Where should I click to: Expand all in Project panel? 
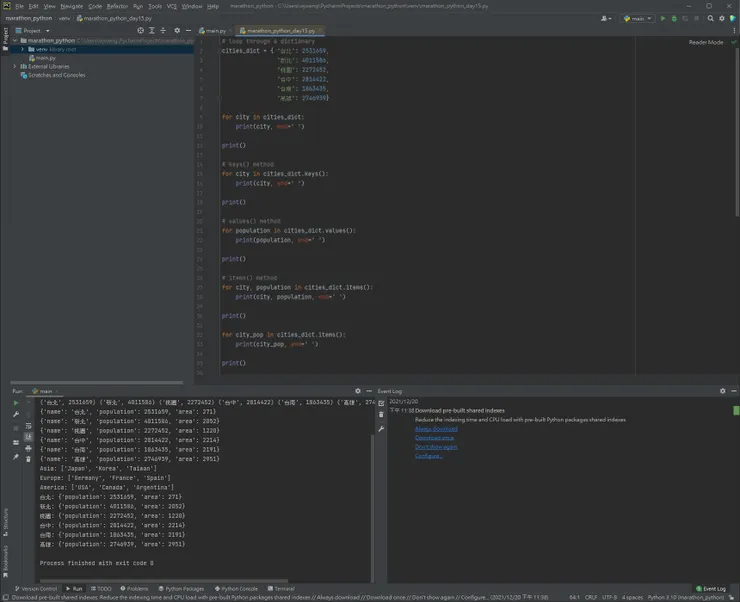(152, 31)
